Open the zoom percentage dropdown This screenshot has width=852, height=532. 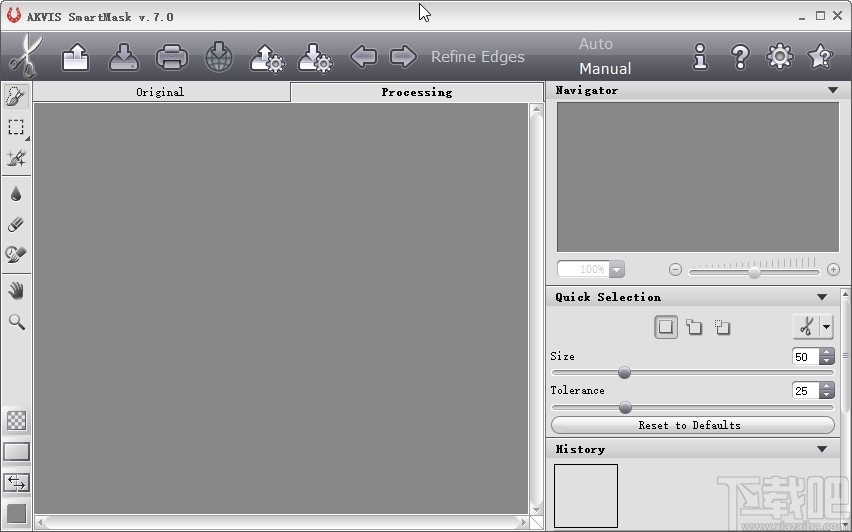617,270
